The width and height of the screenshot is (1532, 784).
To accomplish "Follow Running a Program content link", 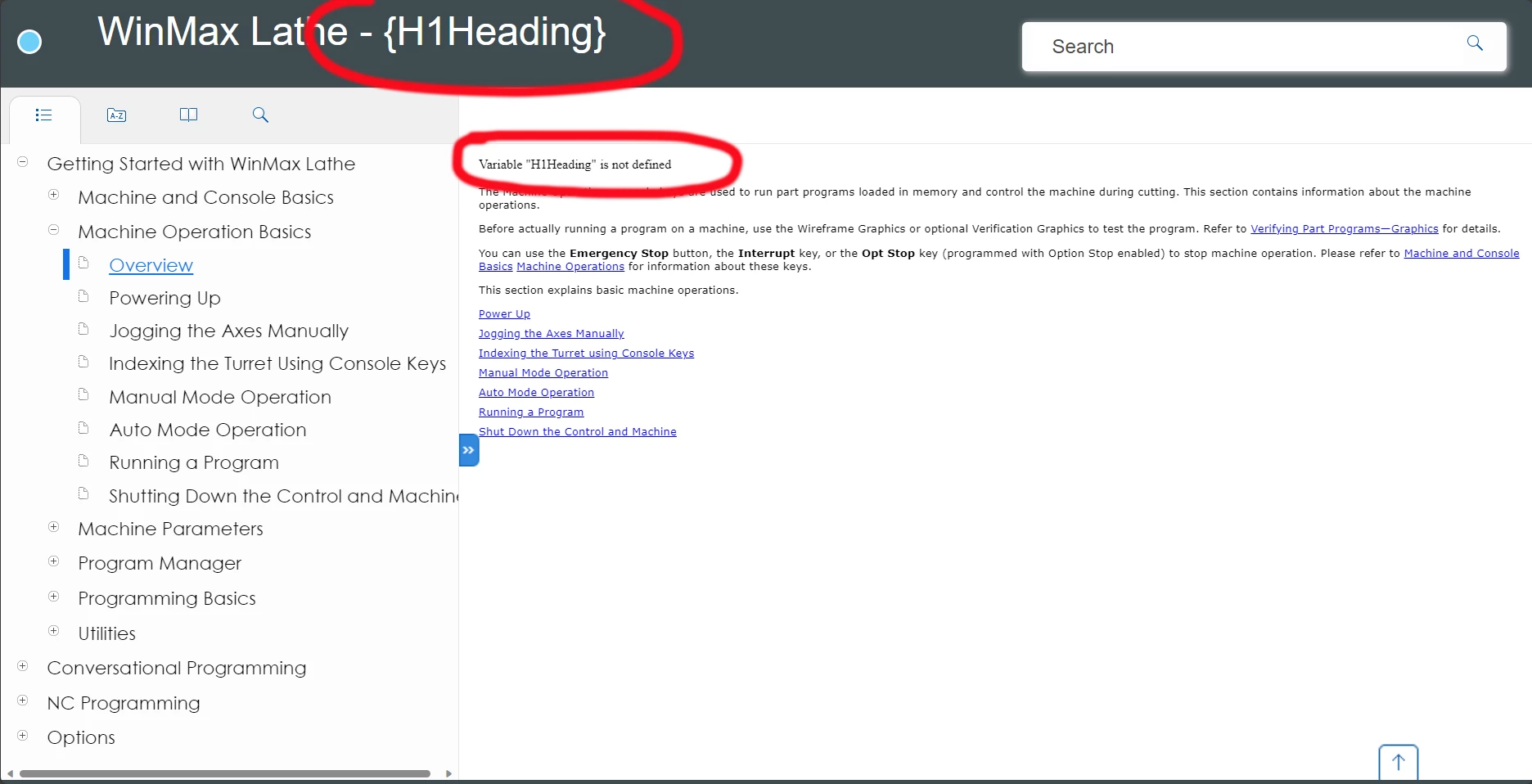I will coord(531,412).
